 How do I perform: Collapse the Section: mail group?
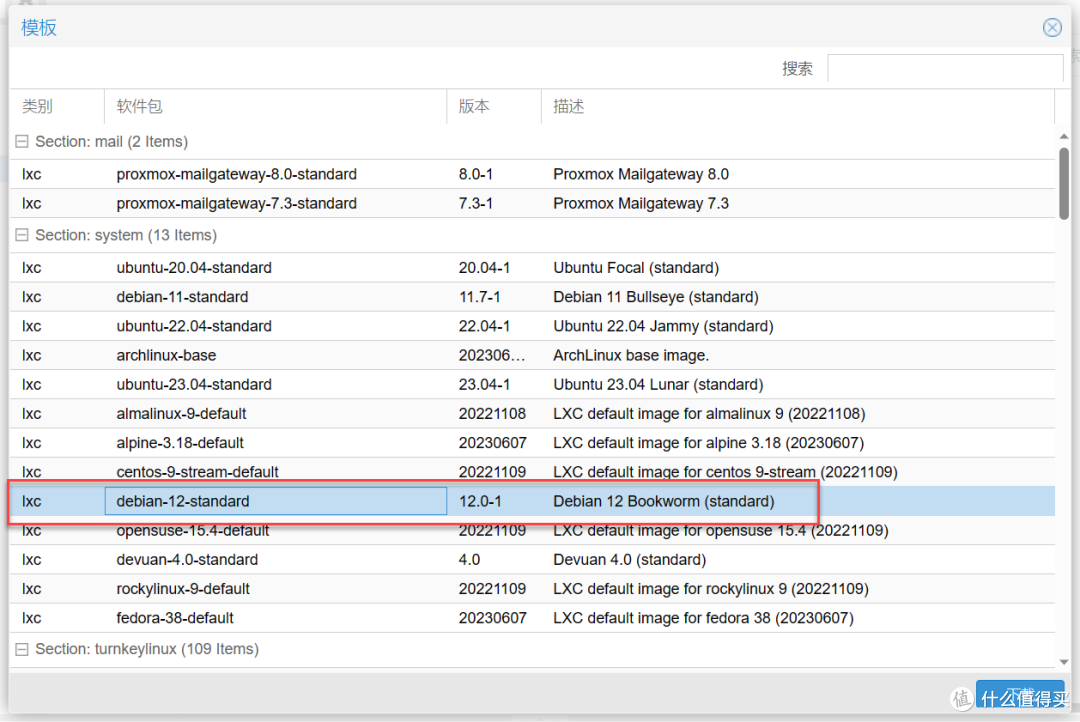pyautogui.click(x=22, y=142)
